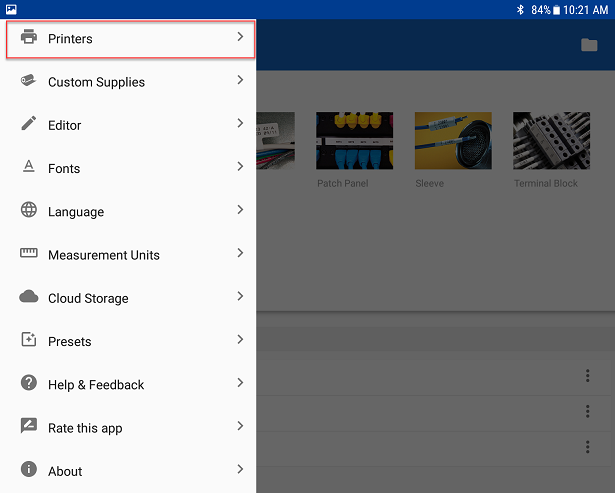Choose the Terminal Block label thumbnail
Screen dimensions: 615x493
click(x=551, y=140)
